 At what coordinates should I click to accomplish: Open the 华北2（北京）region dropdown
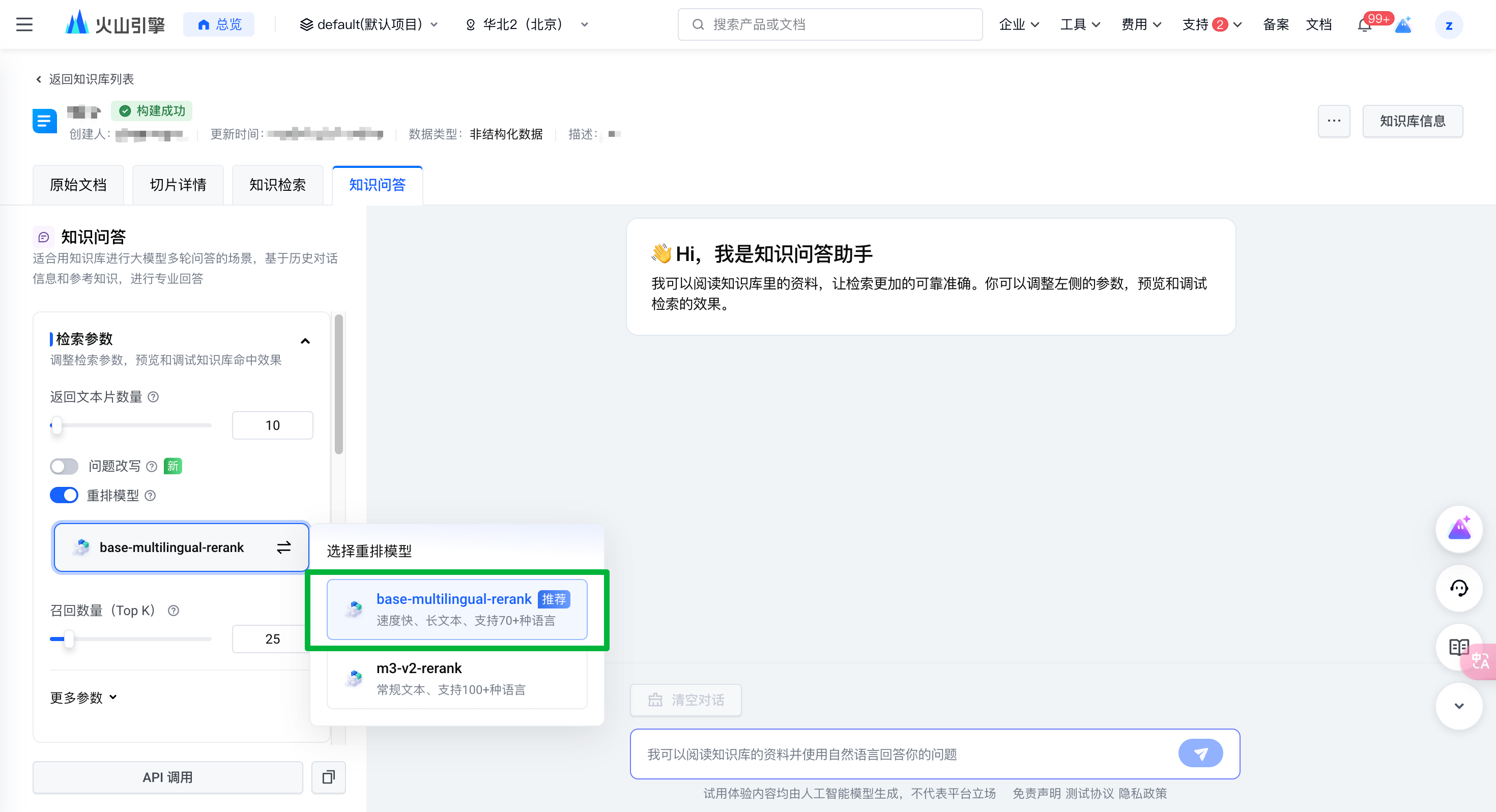tap(527, 24)
